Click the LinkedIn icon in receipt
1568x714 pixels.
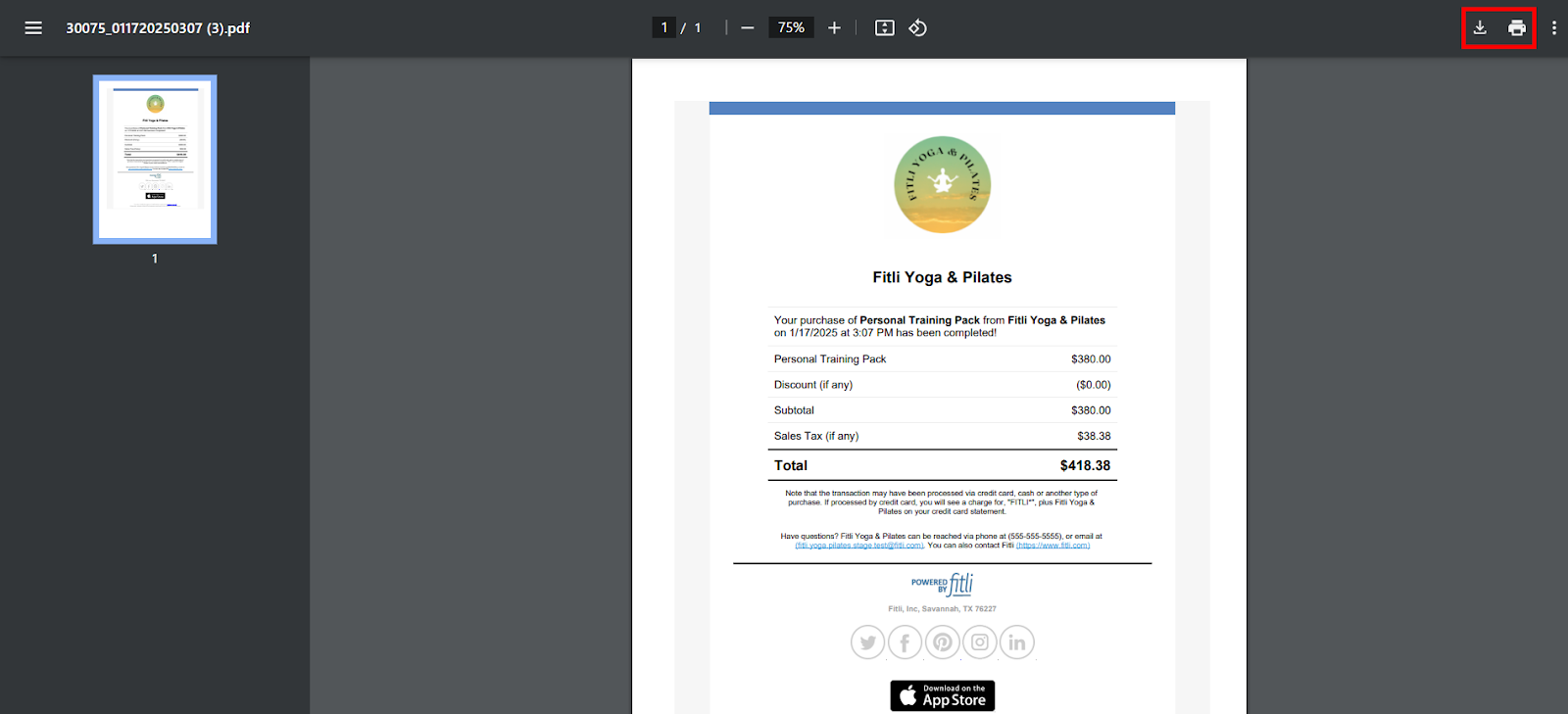pos(1017,643)
